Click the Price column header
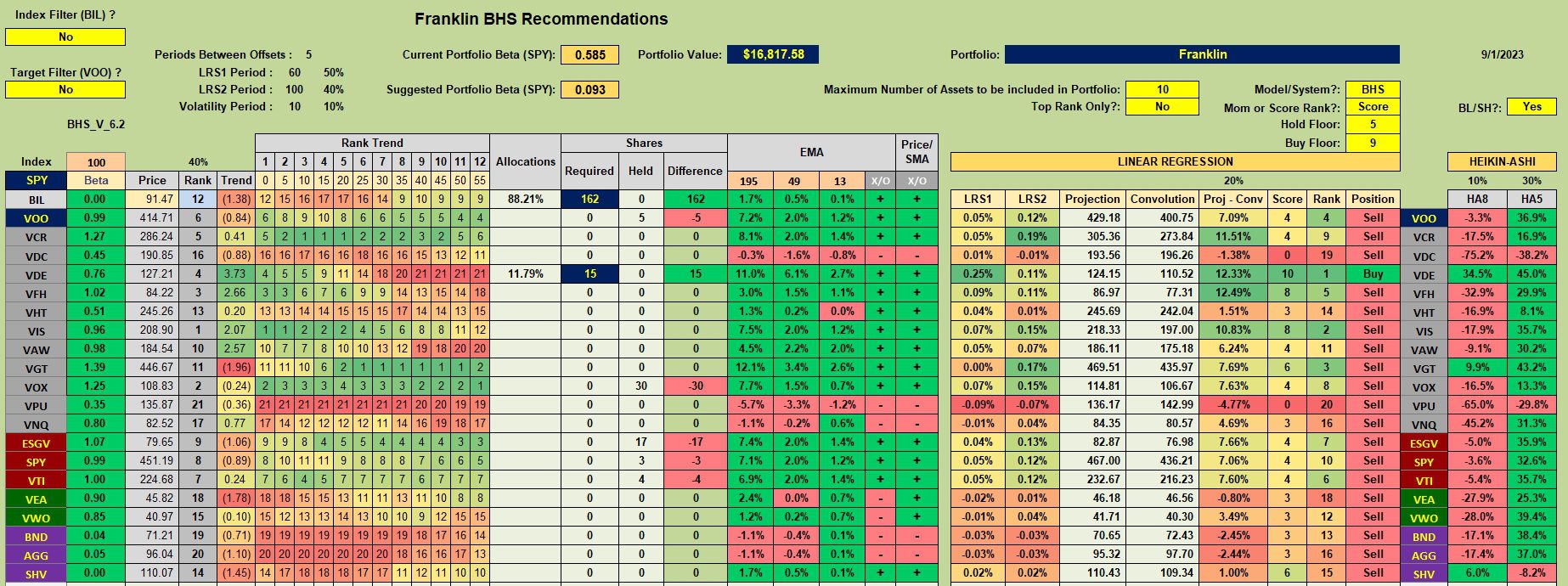This screenshot has width=1568, height=586. [x=152, y=180]
